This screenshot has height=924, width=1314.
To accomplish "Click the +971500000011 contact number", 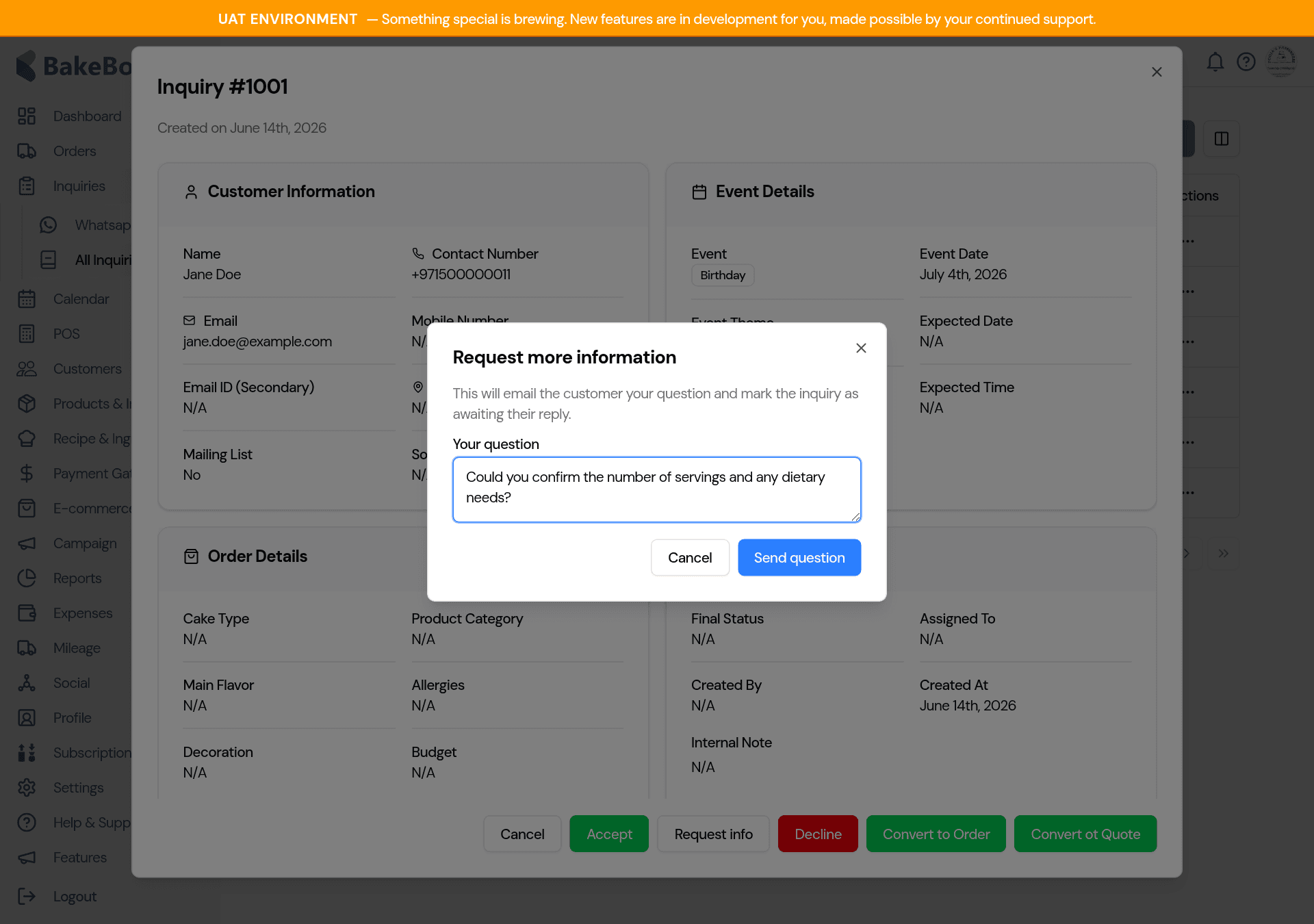I will coord(461,274).
